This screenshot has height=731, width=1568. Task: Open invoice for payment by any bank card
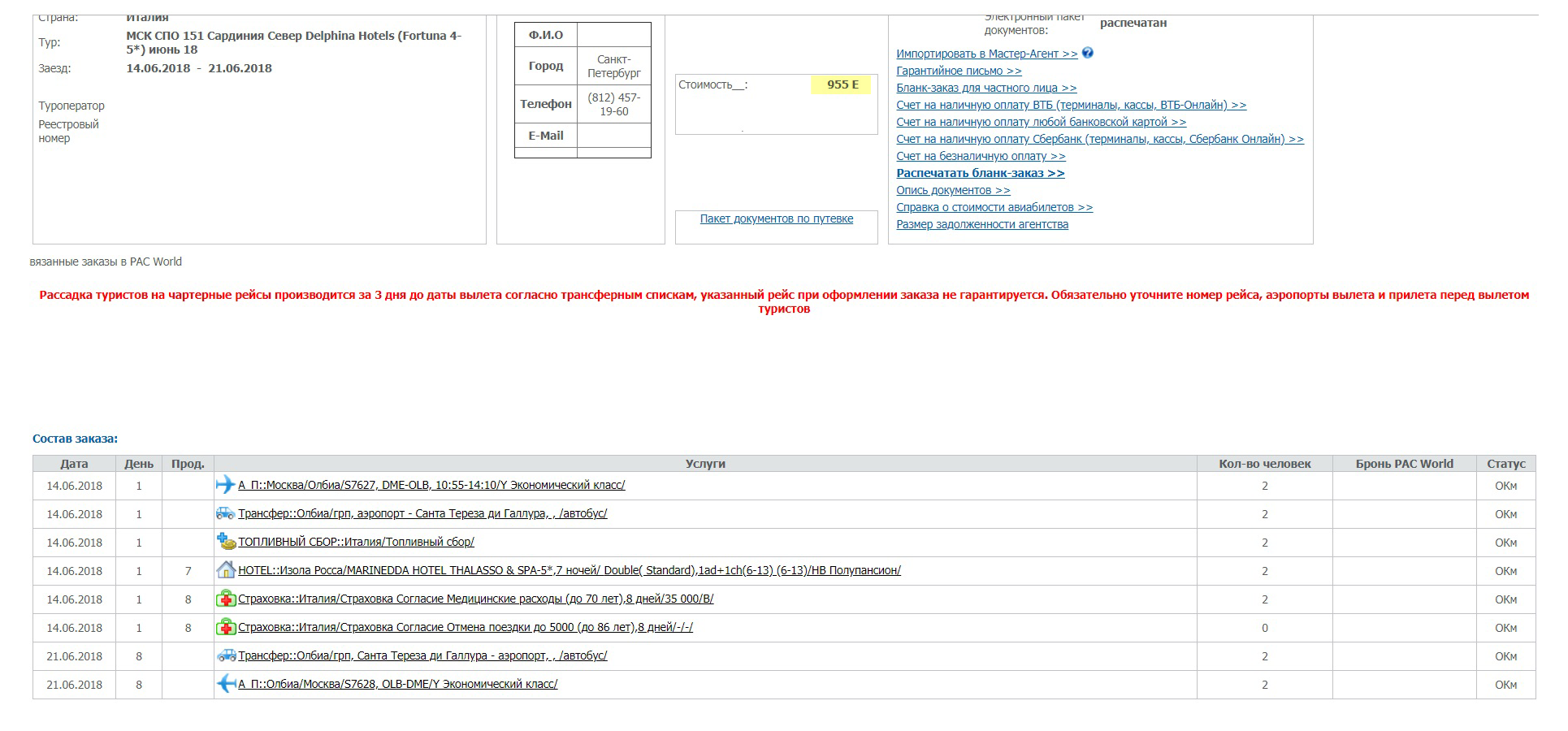coord(1041,122)
